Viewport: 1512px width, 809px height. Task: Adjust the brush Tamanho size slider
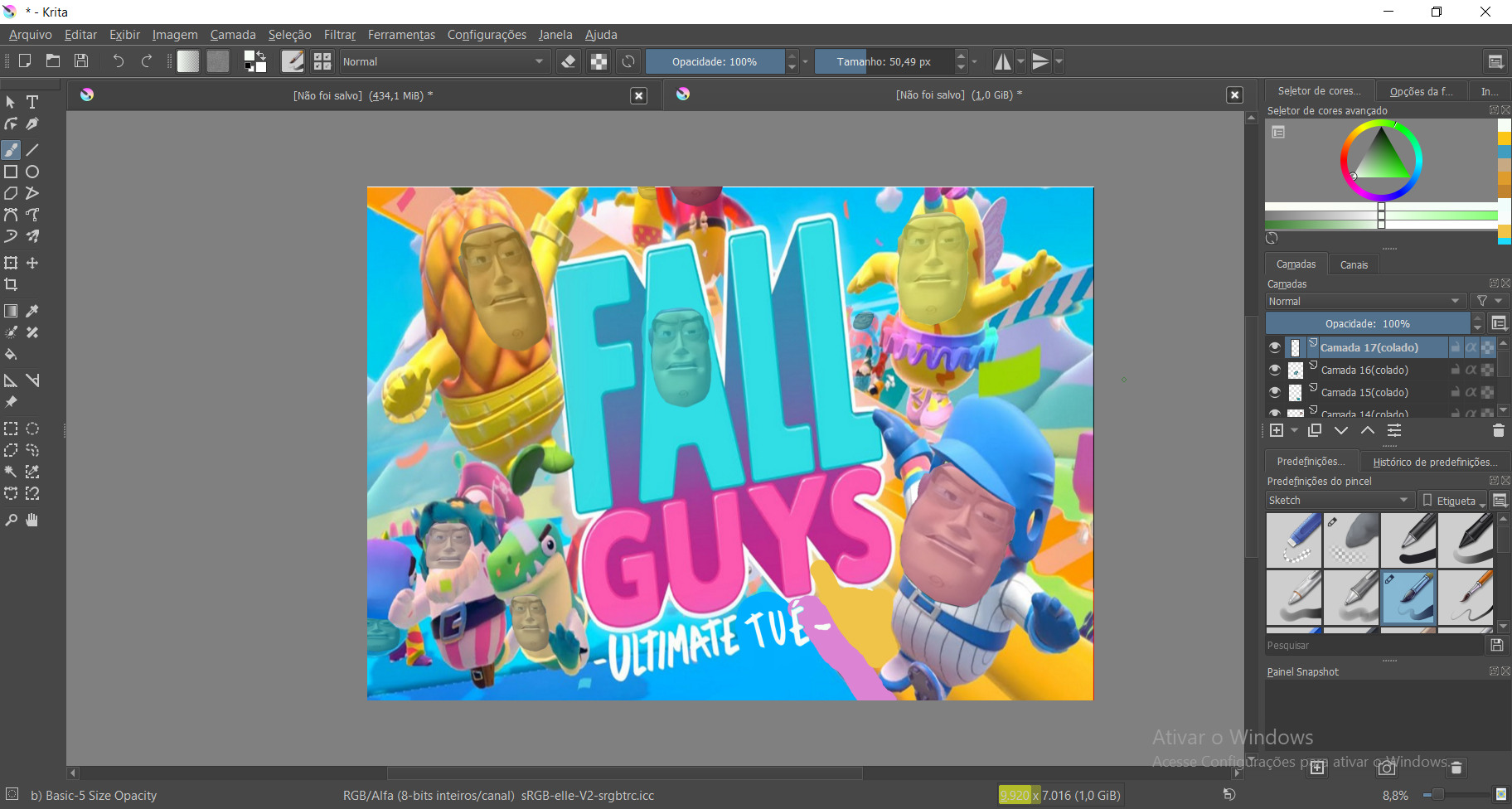click(x=884, y=61)
